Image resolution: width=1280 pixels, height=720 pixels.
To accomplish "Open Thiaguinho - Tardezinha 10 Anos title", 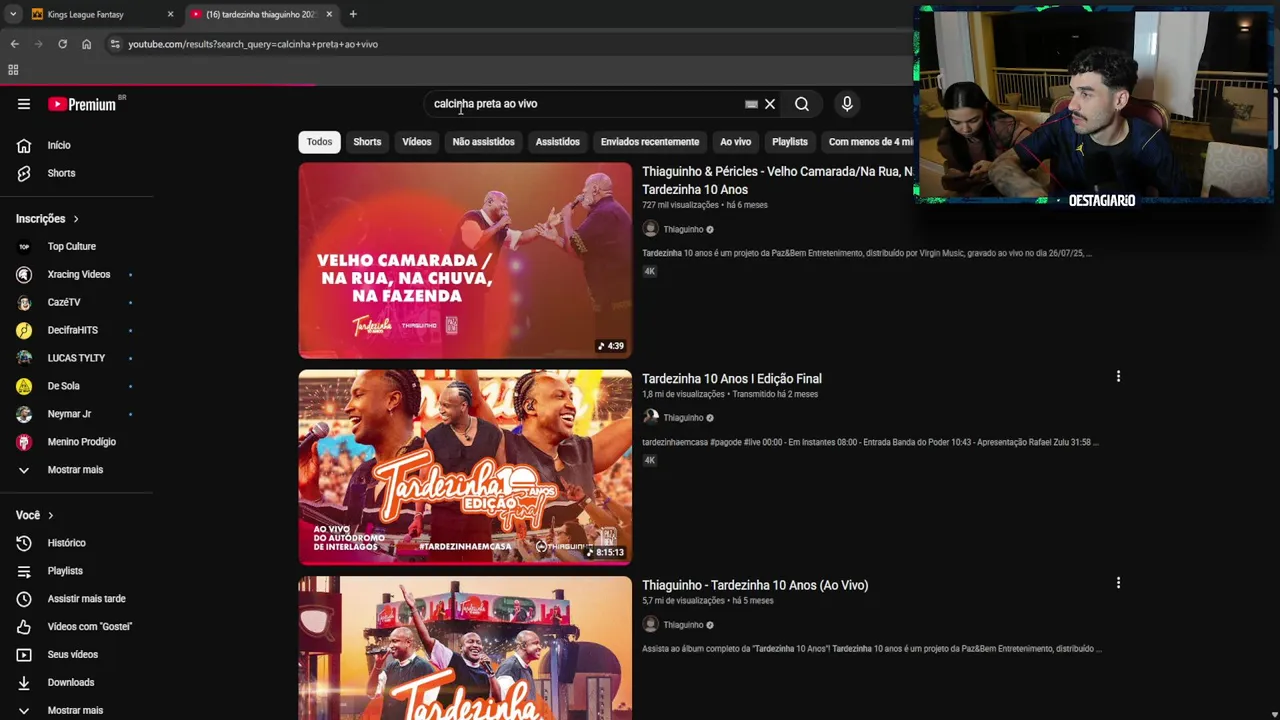I will coord(755,585).
